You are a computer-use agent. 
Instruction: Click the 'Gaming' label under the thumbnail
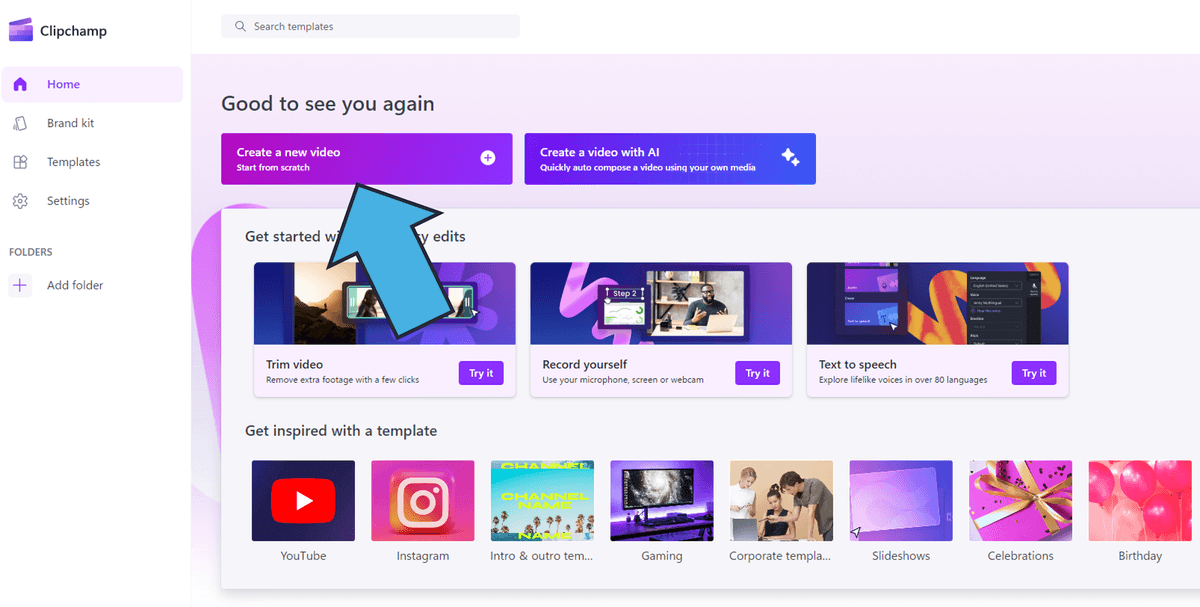[662, 556]
